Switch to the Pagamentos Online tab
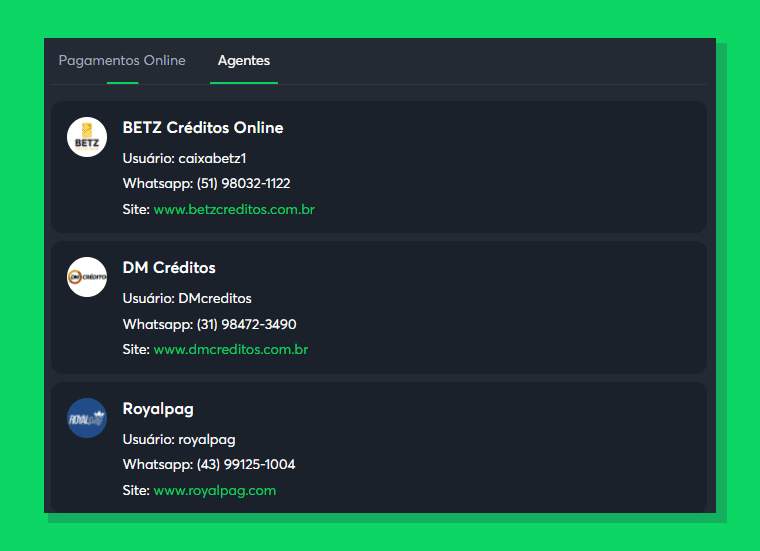This screenshot has width=760, height=551. [x=122, y=61]
